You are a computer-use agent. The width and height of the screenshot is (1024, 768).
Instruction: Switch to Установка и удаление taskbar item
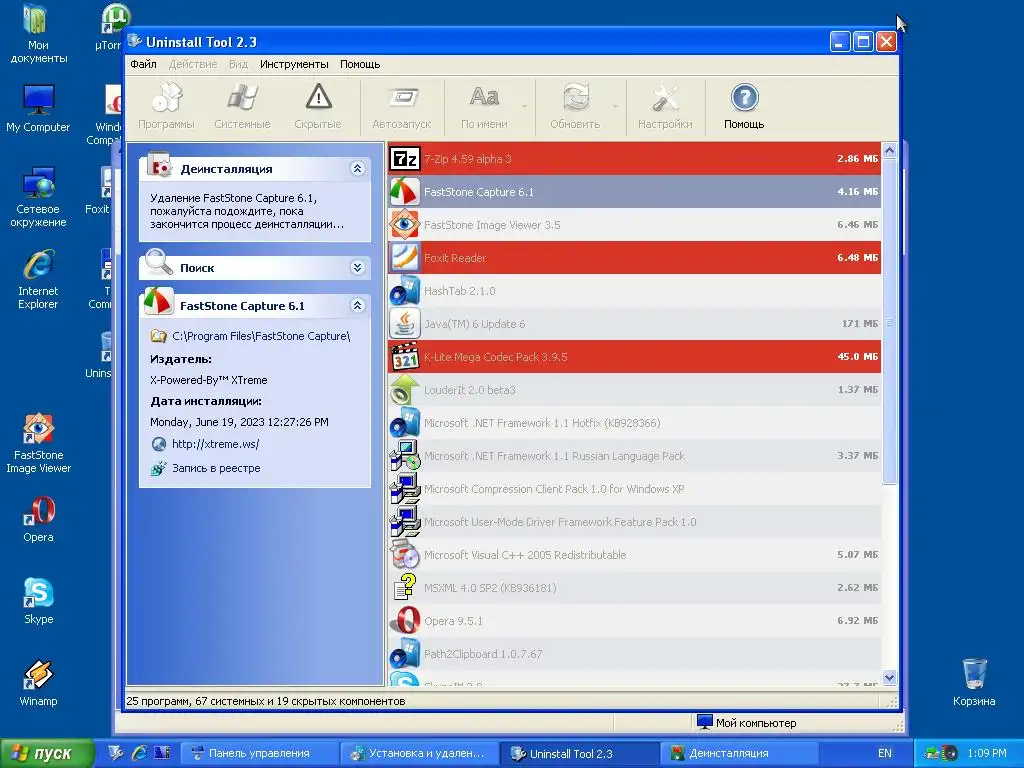coord(420,753)
